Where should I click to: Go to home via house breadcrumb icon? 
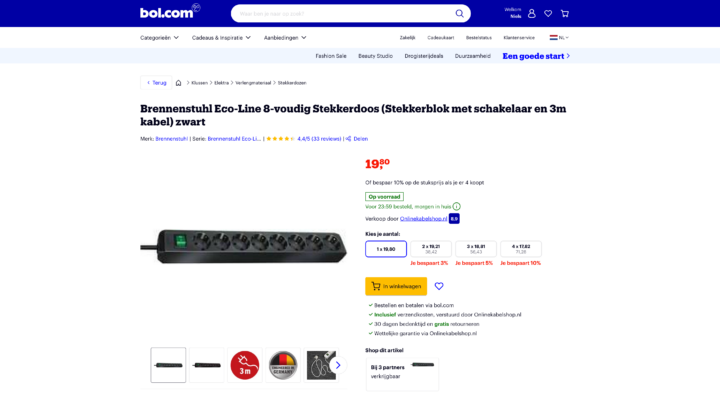coord(178,83)
